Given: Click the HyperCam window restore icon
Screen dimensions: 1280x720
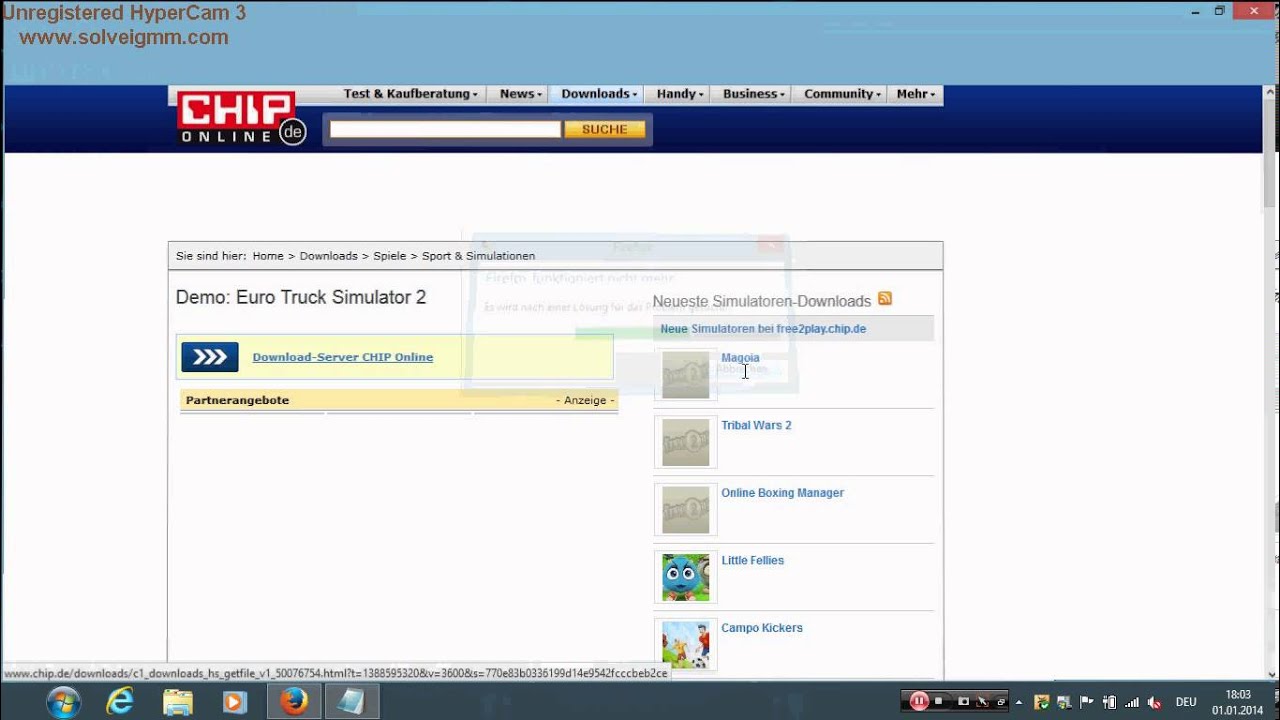Looking at the screenshot, I should pyautogui.click(x=1001, y=702).
